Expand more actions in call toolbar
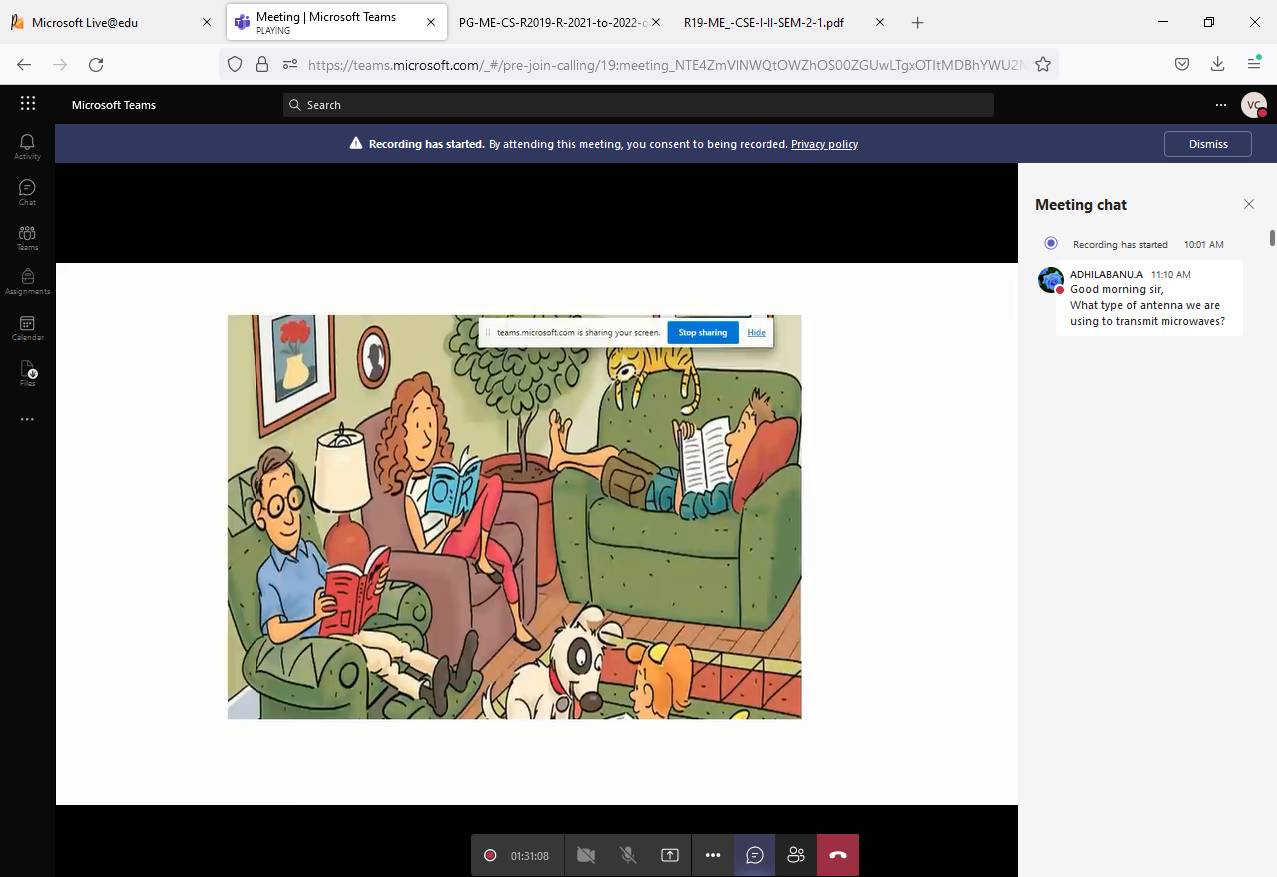This screenshot has height=877, width=1277. click(713, 855)
